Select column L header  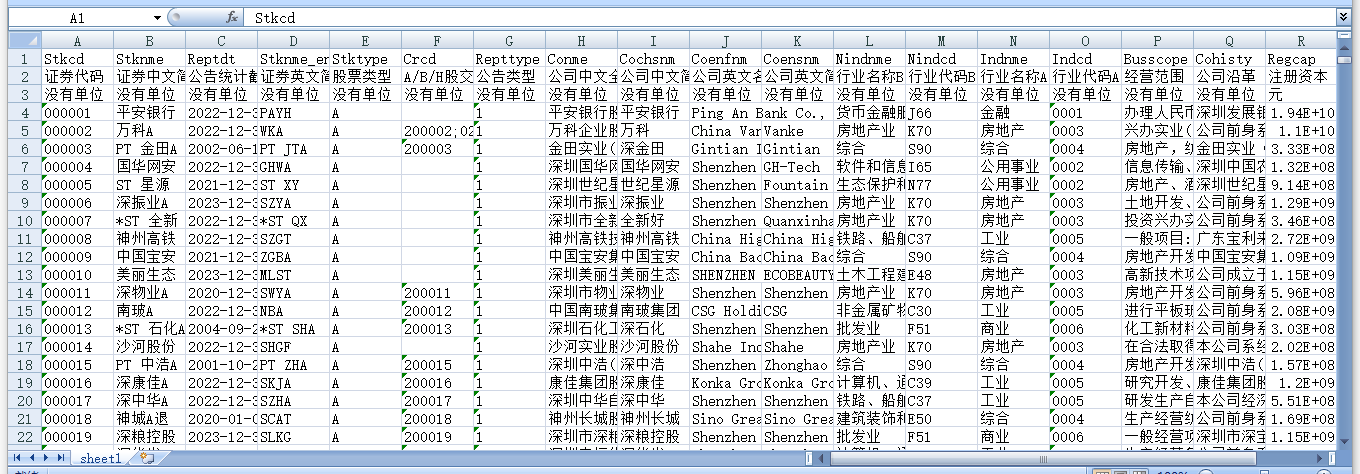coord(868,40)
